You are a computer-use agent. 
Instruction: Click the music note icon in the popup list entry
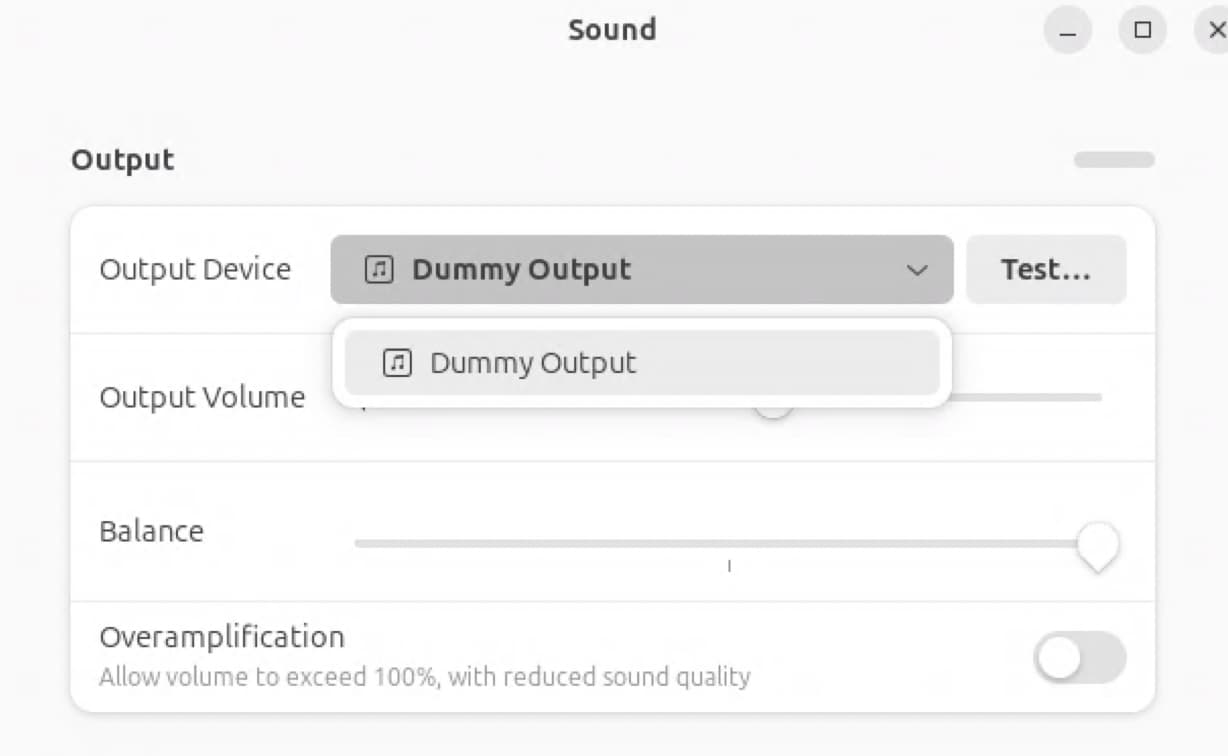click(x=397, y=363)
